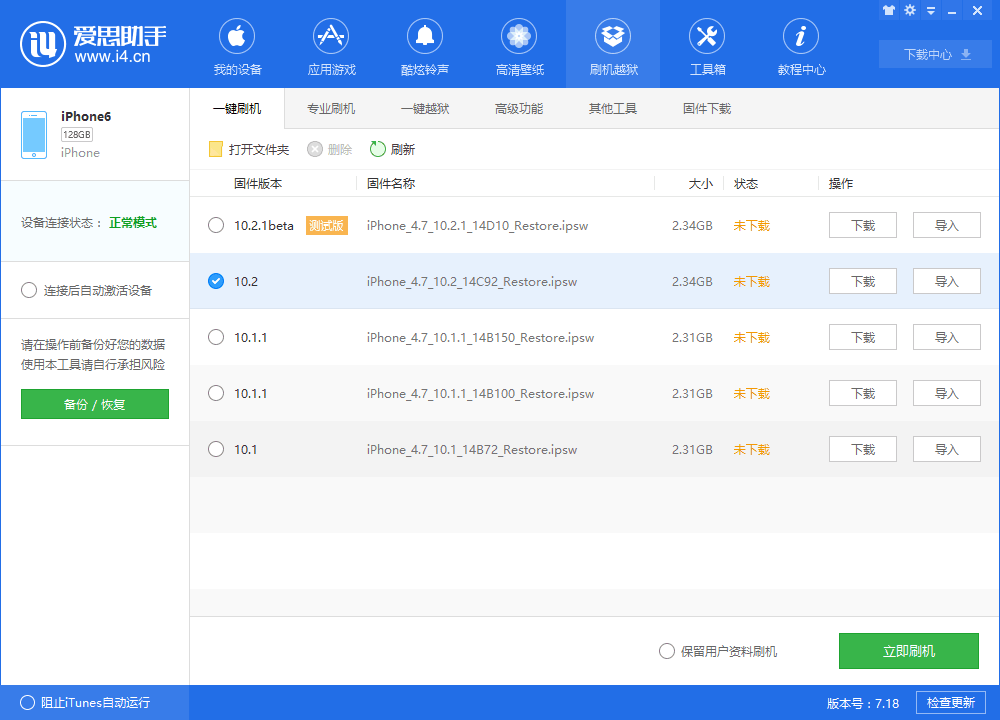The width and height of the screenshot is (1000, 720).
Task: Toggle 连接后自动激活设备 option
Action: coord(30,290)
